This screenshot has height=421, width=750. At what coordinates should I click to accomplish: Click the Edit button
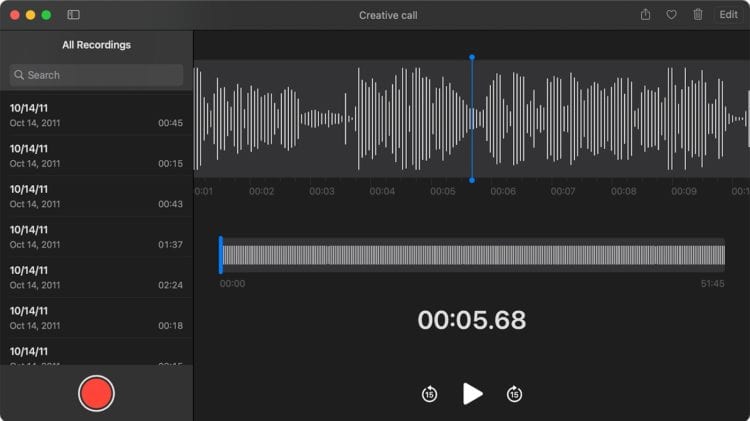tap(728, 15)
